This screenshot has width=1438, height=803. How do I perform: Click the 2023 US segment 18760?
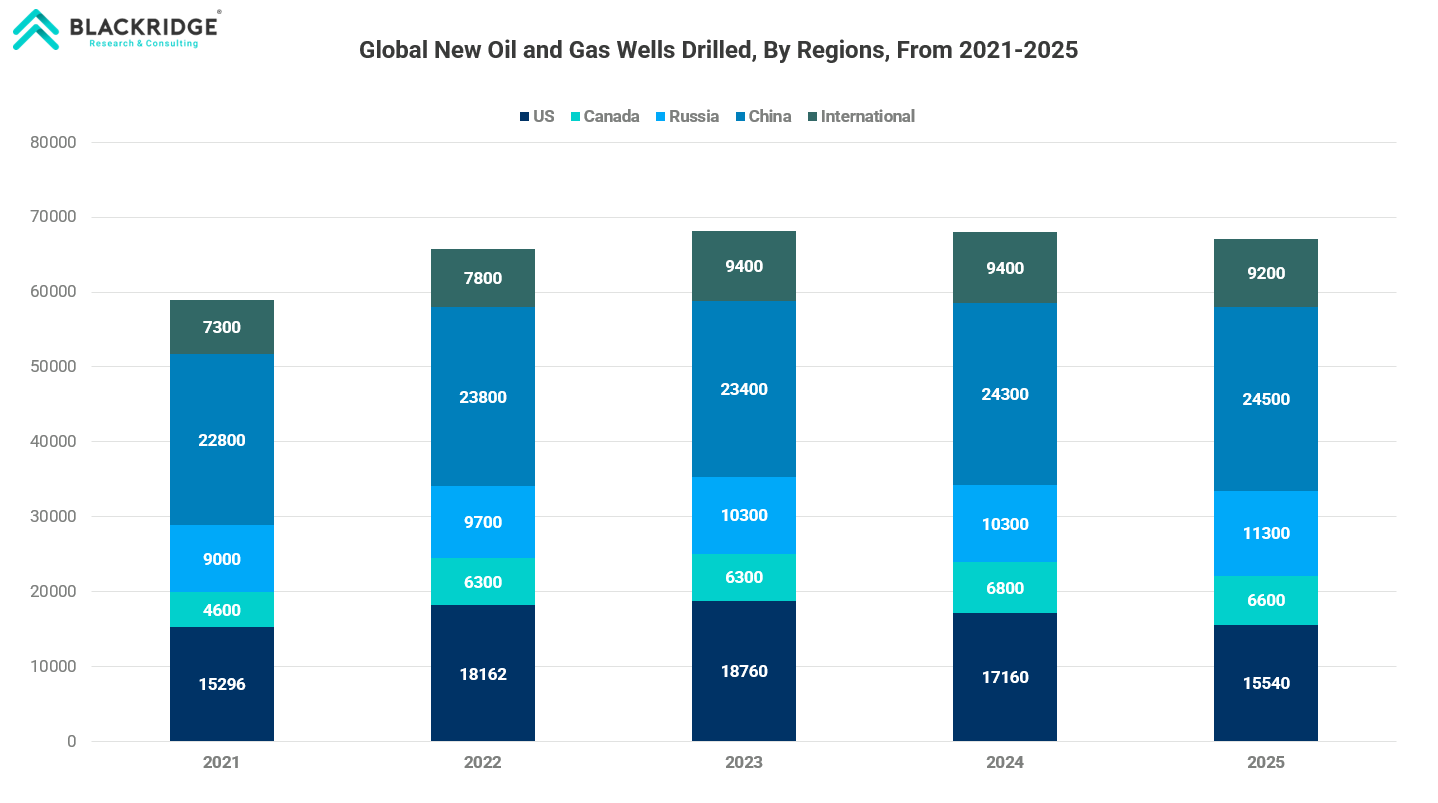(744, 671)
